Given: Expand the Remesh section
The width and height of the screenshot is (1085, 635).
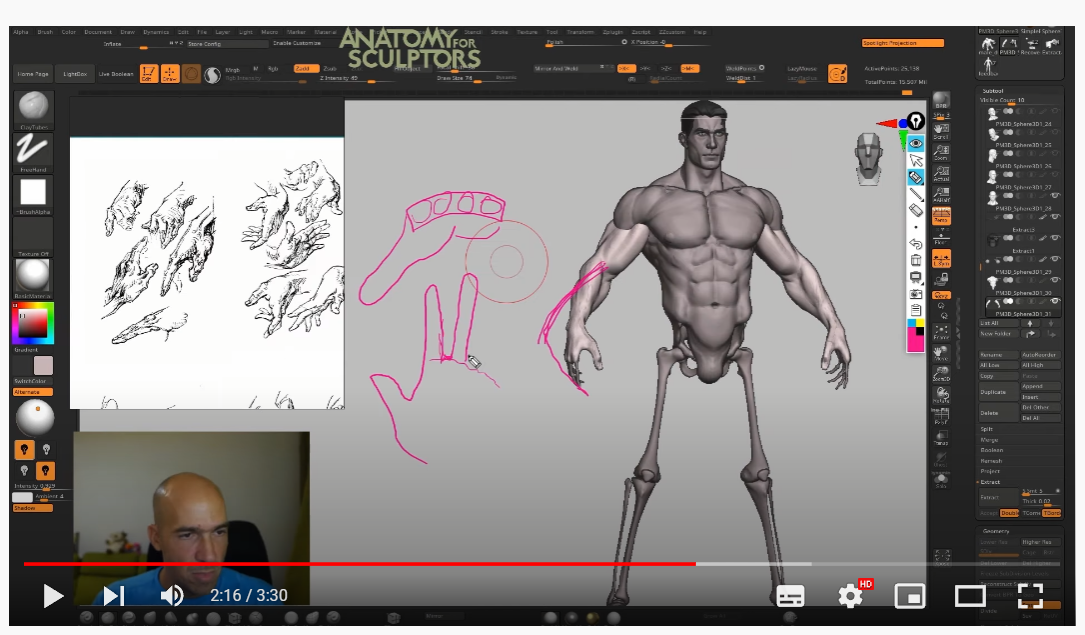Looking at the screenshot, I should [991, 461].
